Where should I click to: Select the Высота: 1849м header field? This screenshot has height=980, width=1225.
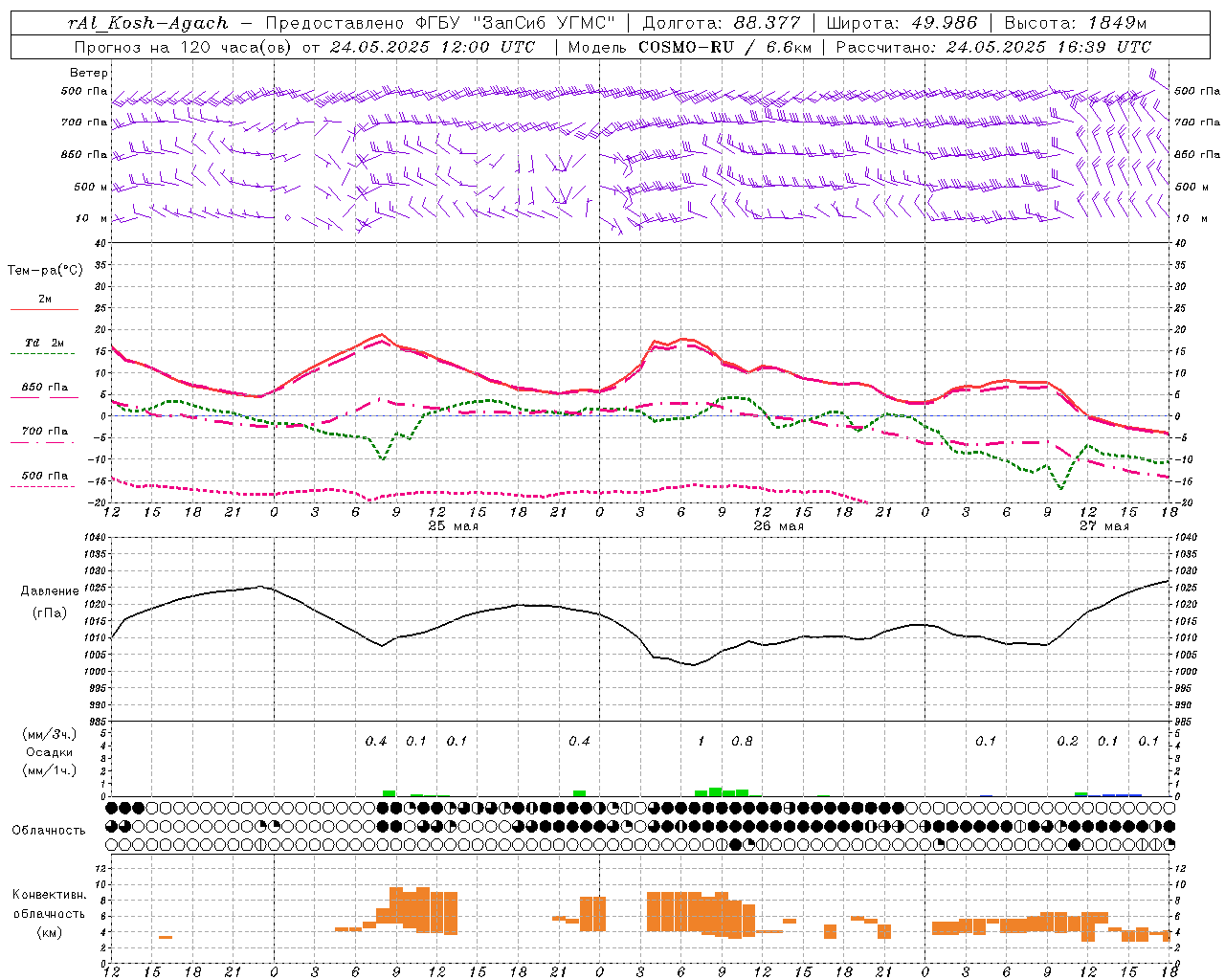coord(1075,23)
